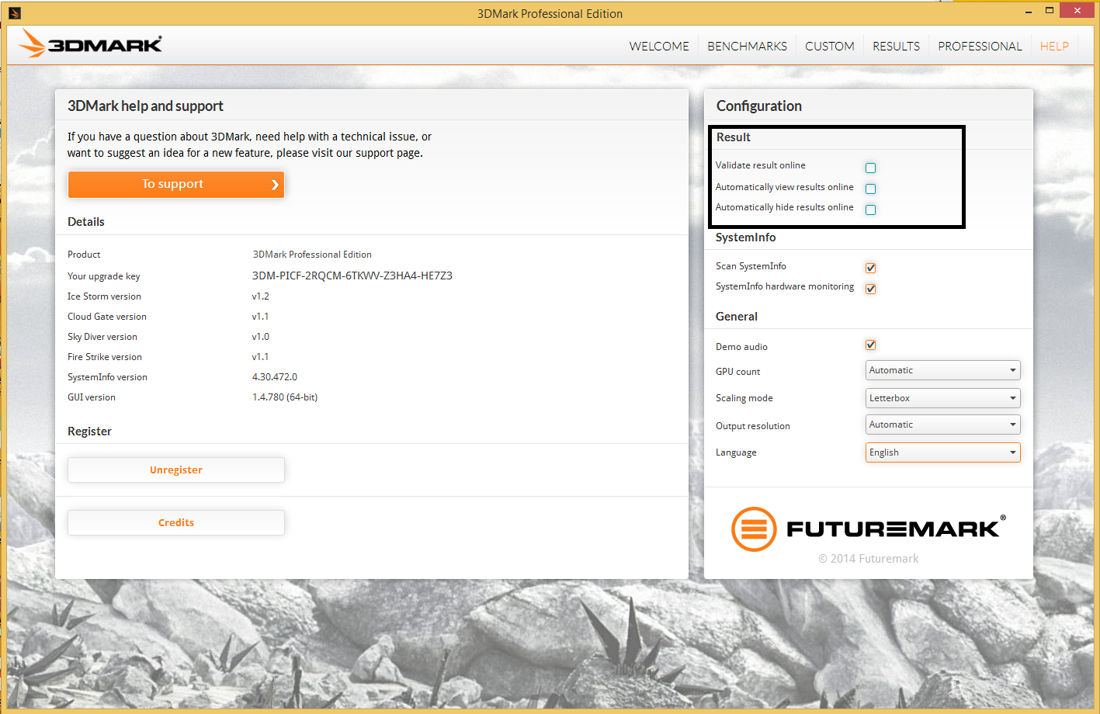Enable Validate result online
Image resolution: width=1100 pixels, height=714 pixels.
point(870,167)
